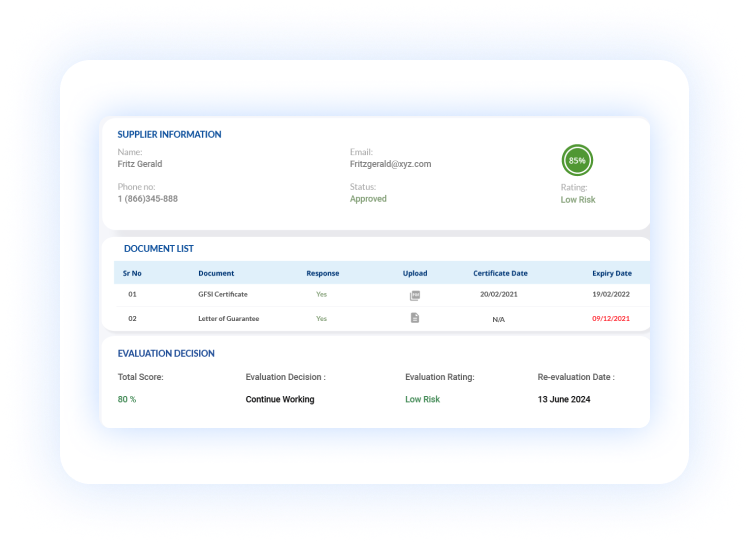
Task: Select the GFSI Certificate document name
Action: [x=223, y=294]
